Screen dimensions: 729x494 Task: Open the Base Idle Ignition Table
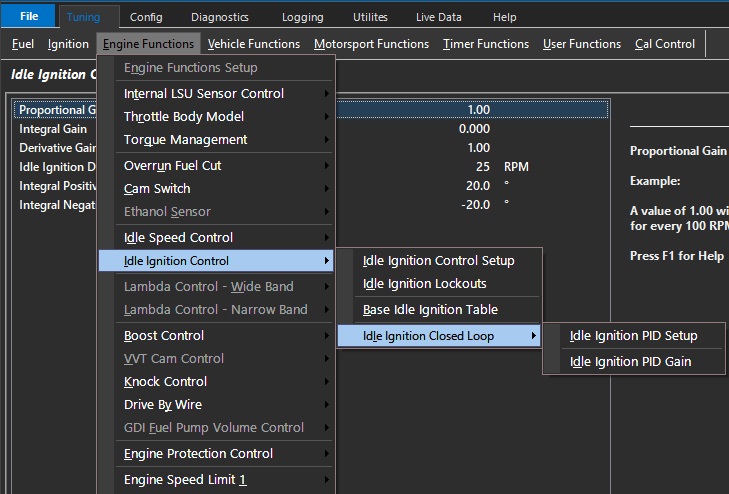[430, 310]
